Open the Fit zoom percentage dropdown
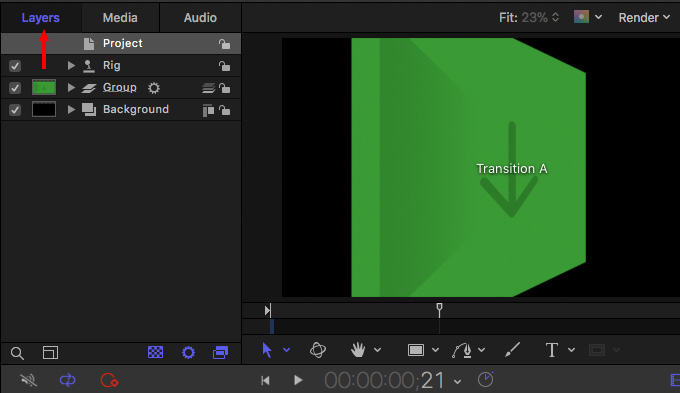Viewport: 680px width, 393px height. point(540,17)
